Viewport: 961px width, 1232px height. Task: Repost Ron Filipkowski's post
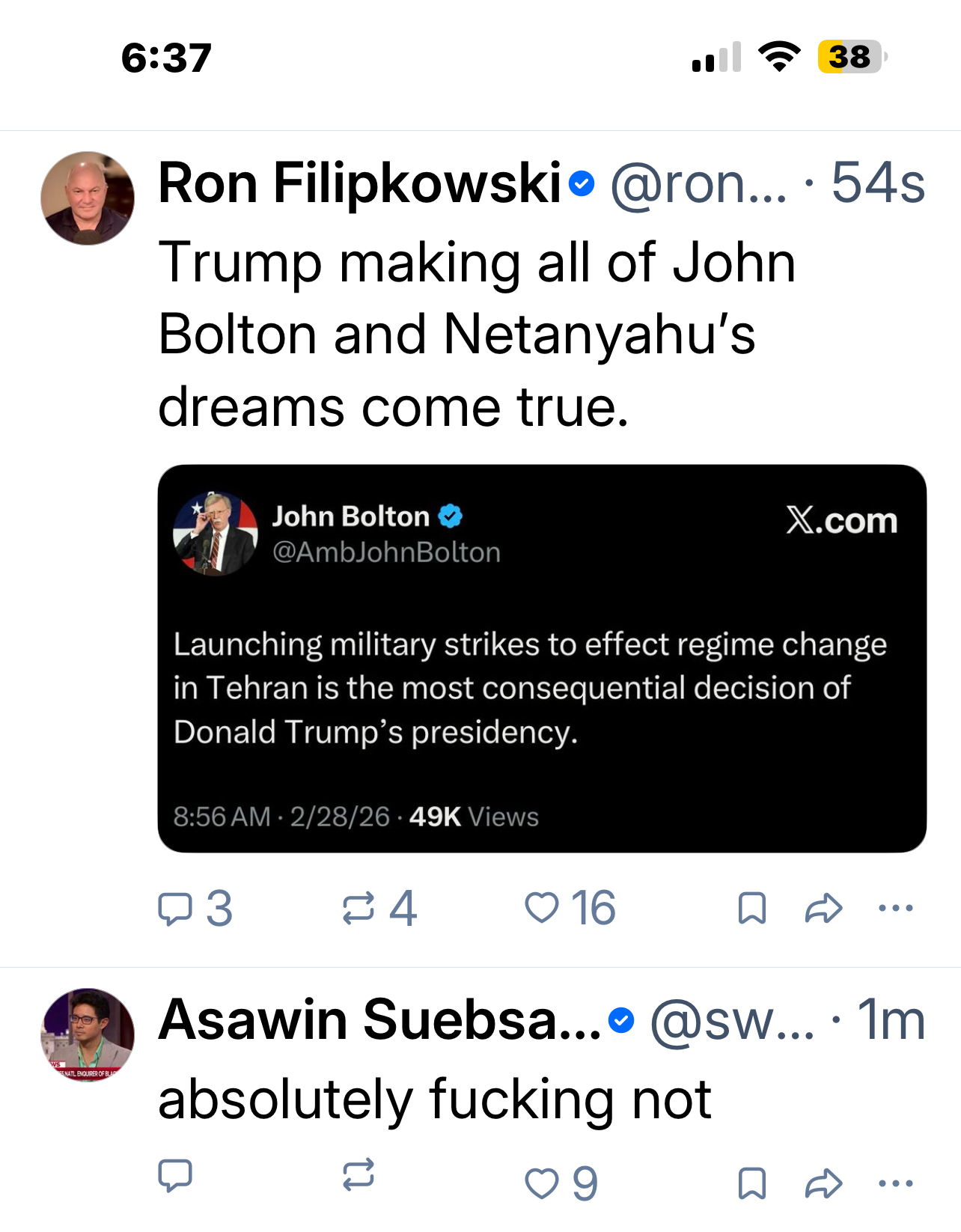[x=359, y=909]
